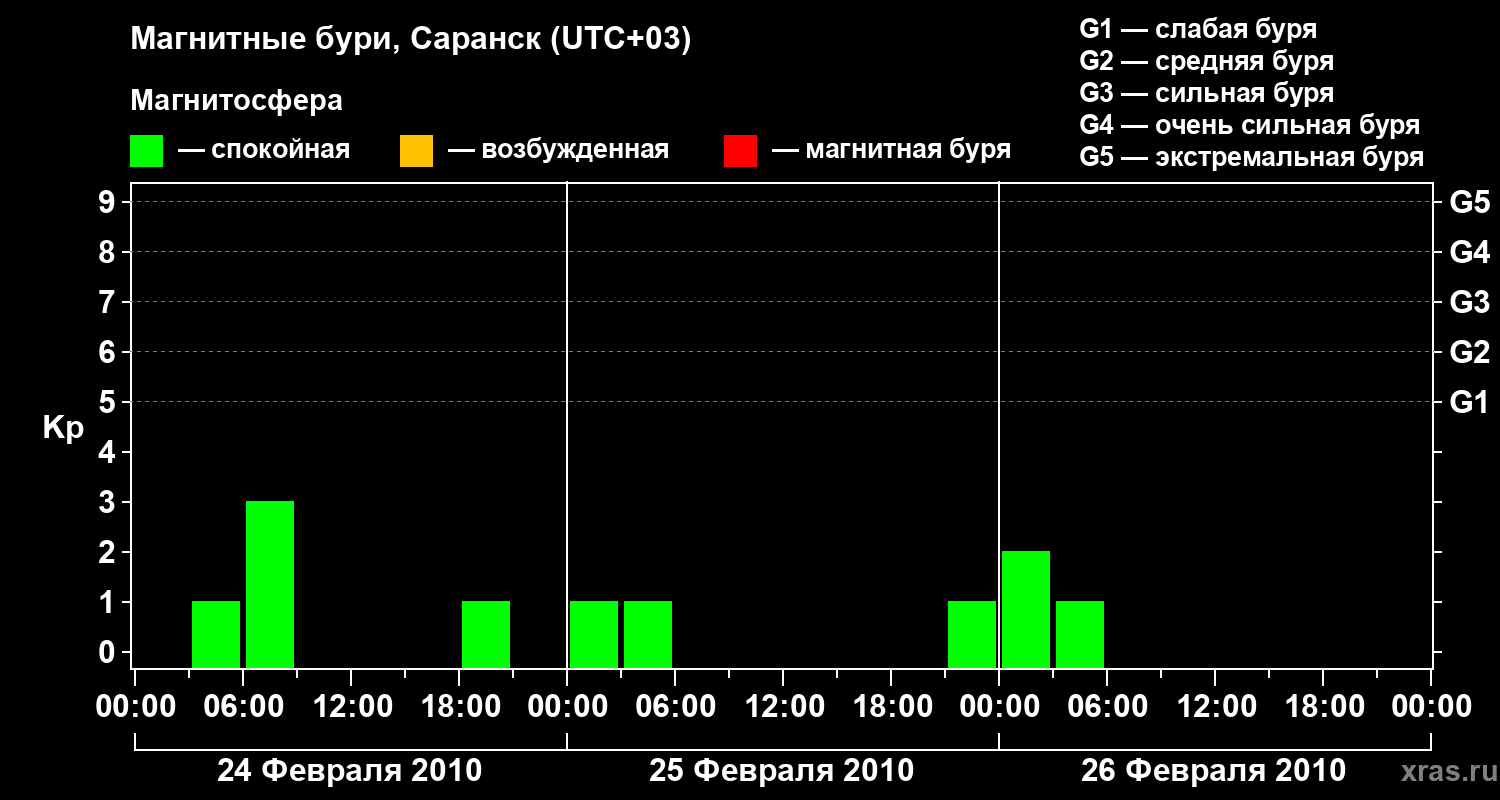Click the 18:00–21:00 bar on 24 February
1500x800 pixels.
point(486,634)
